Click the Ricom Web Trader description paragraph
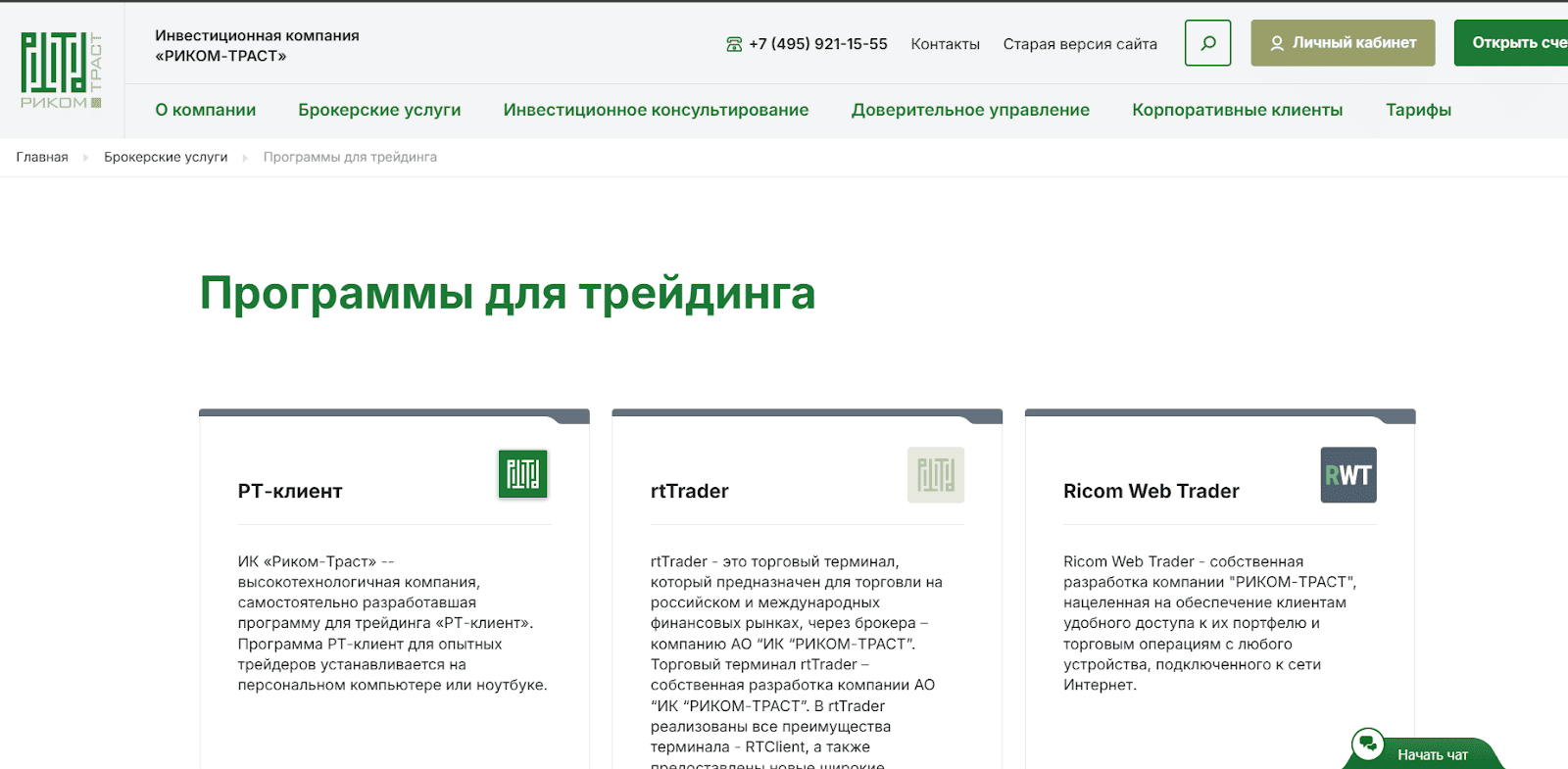 click(x=1210, y=623)
